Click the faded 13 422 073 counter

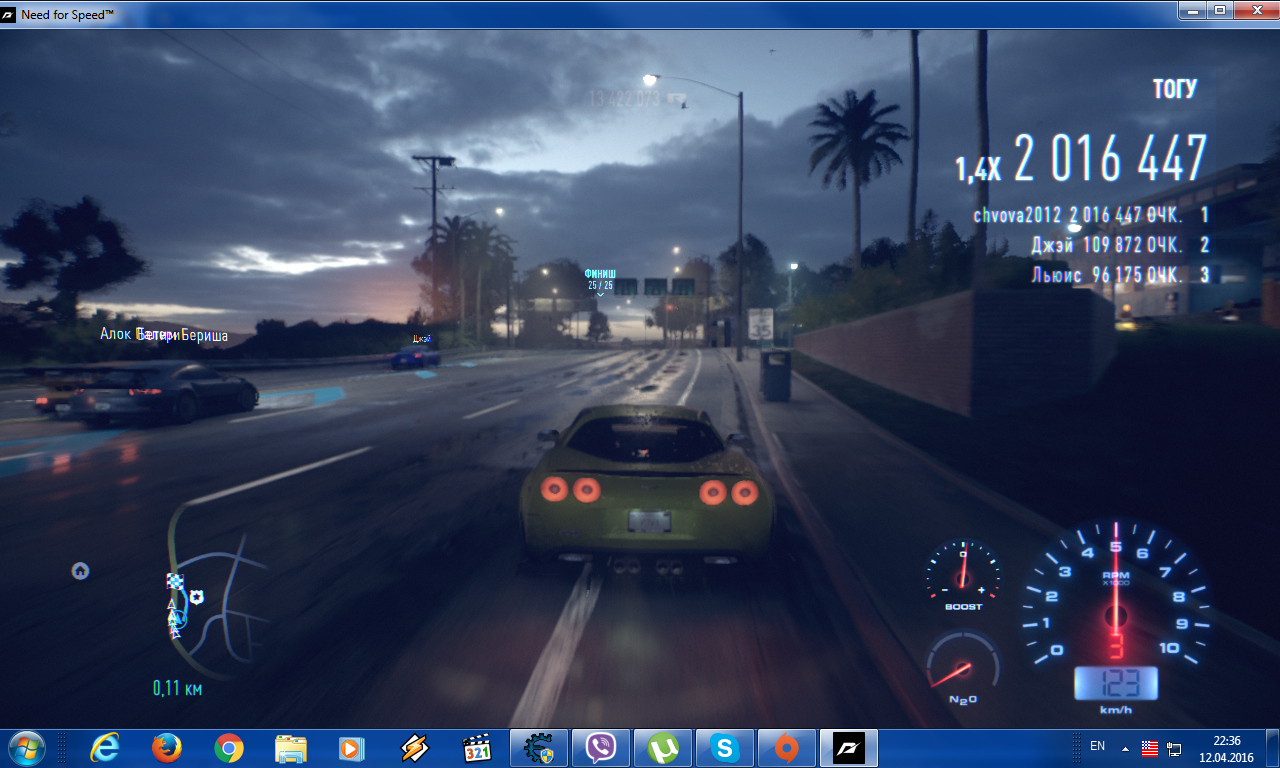[636, 99]
